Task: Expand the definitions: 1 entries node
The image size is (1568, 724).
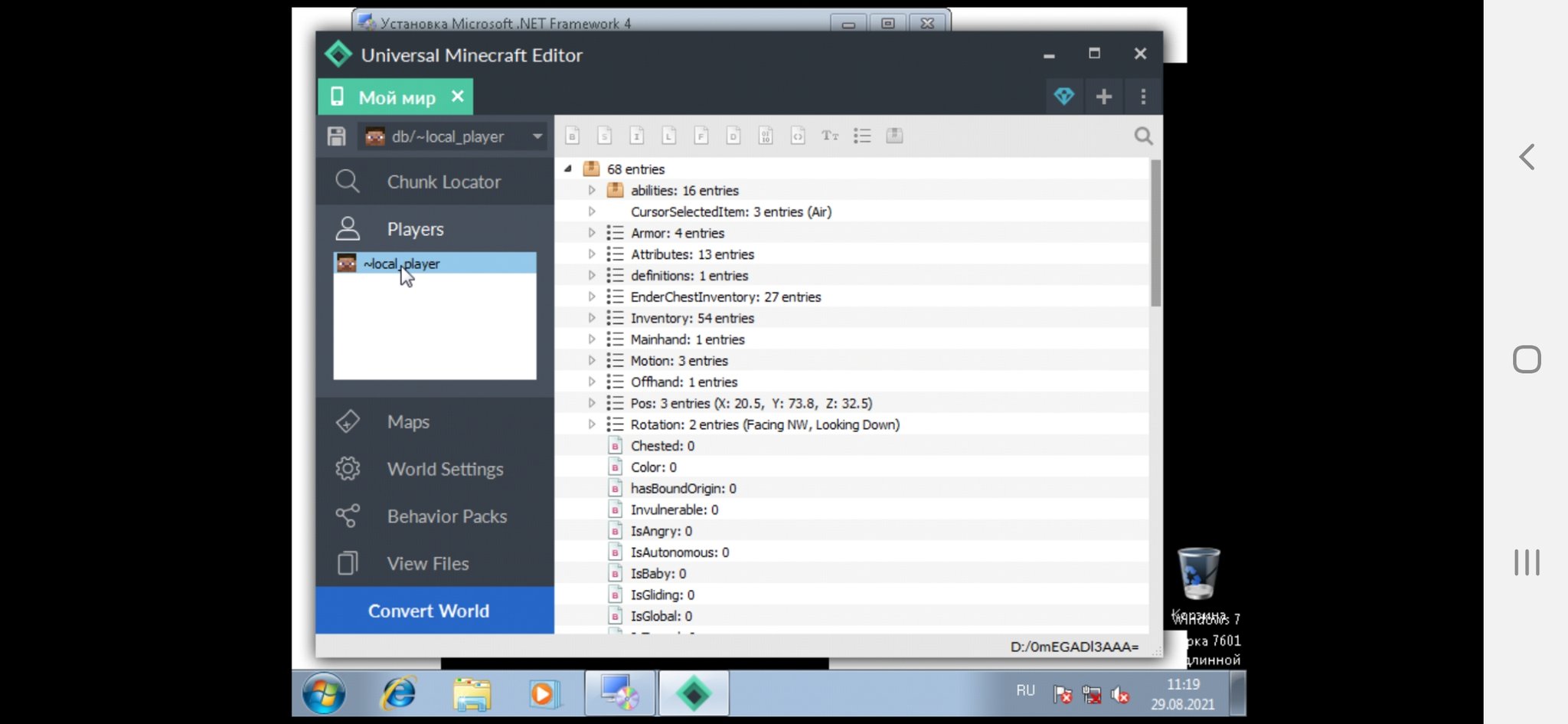Action: click(592, 275)
